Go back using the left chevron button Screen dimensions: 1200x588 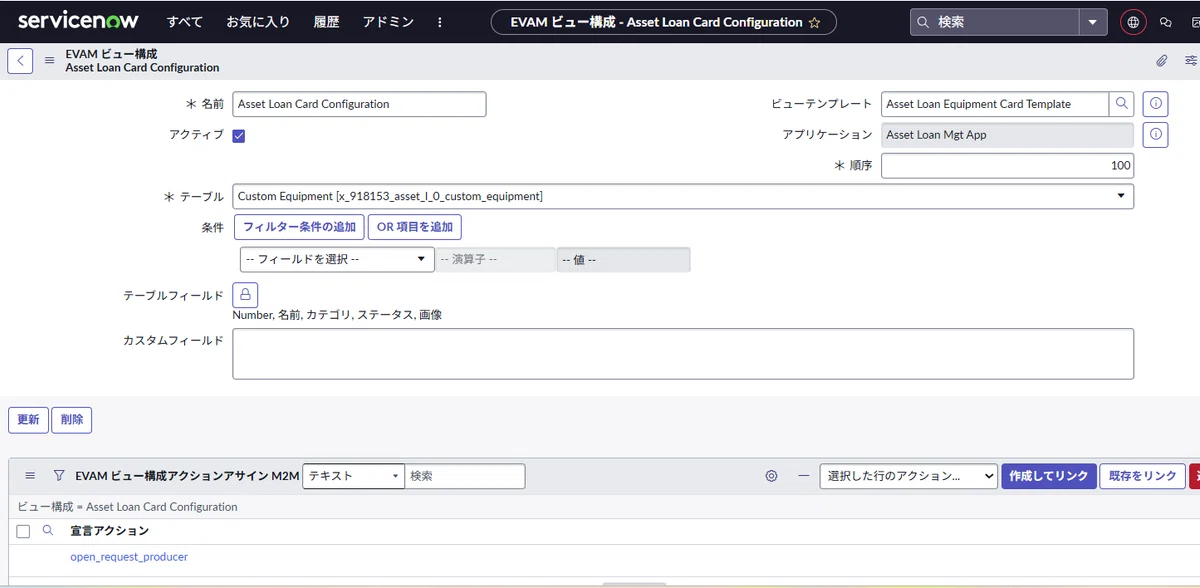click(x=20, y=61)
